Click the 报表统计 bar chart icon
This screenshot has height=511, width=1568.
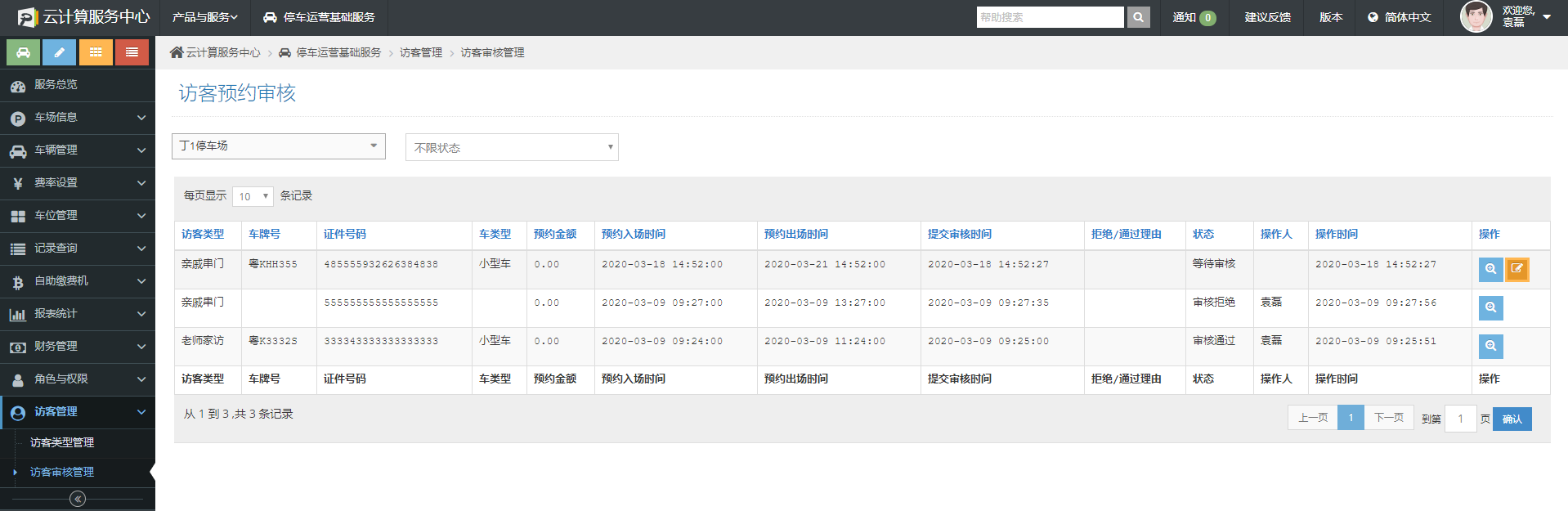click(x=18, y=314)
